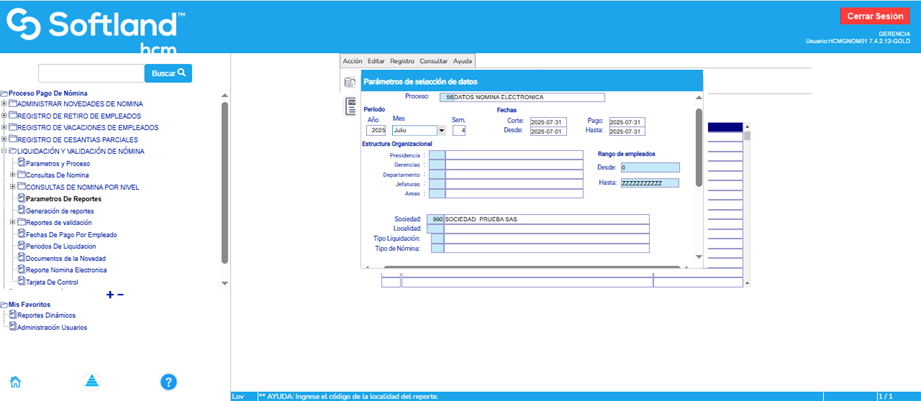Click the Home icon in bottom bar
Viewport: 921px width, 401px height.
tap(15, 381)
